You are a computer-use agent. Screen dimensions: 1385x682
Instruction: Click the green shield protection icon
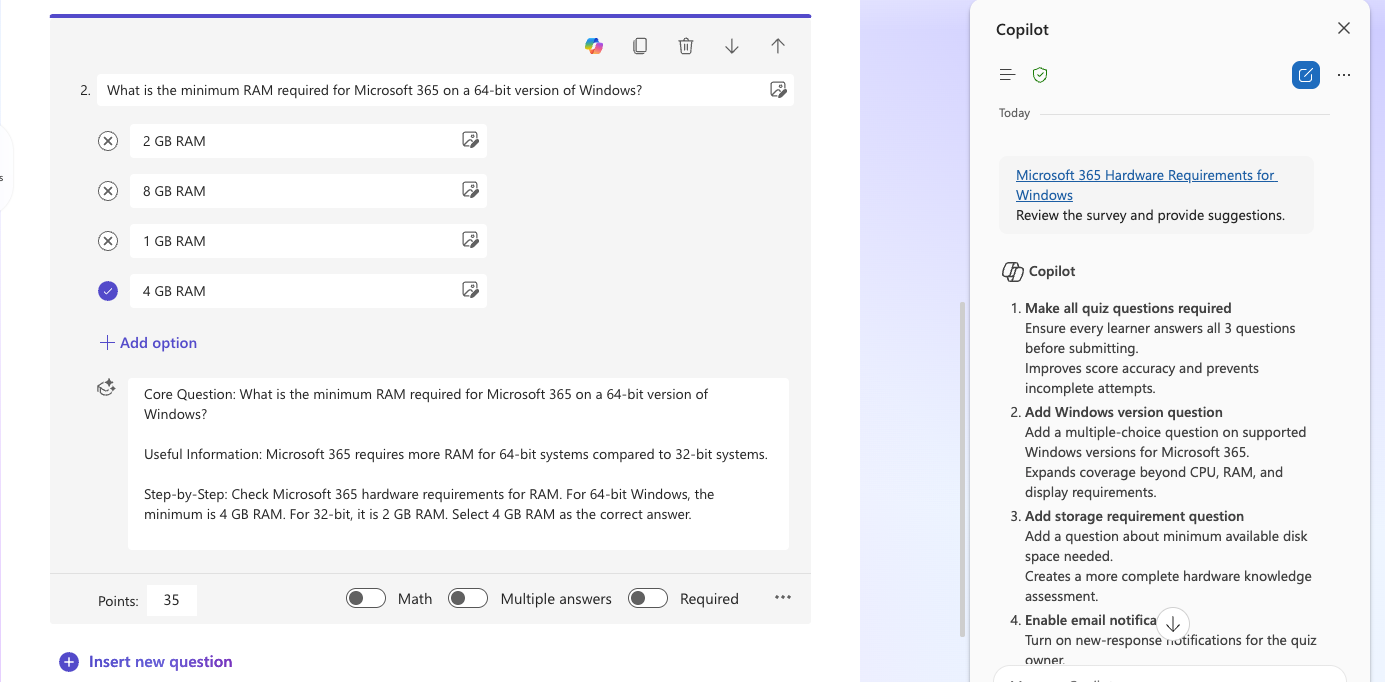click(x=1040, y=75)
